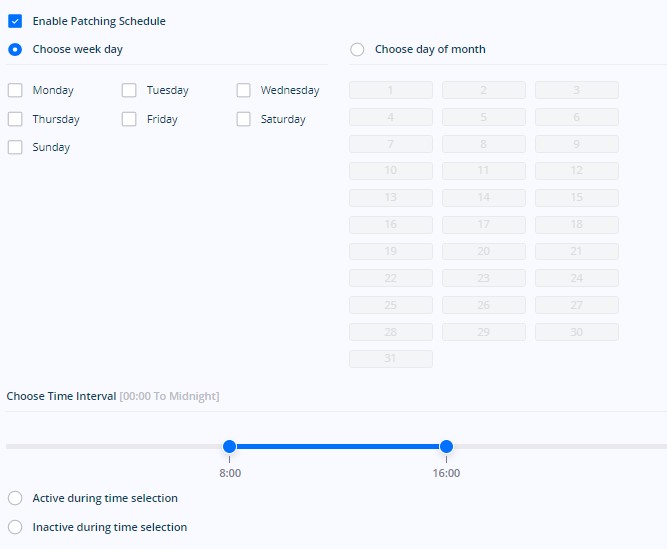Viewport: 667px width, 549px height.
Task: Tick the Tuesday checkbox
Action: 129,90
